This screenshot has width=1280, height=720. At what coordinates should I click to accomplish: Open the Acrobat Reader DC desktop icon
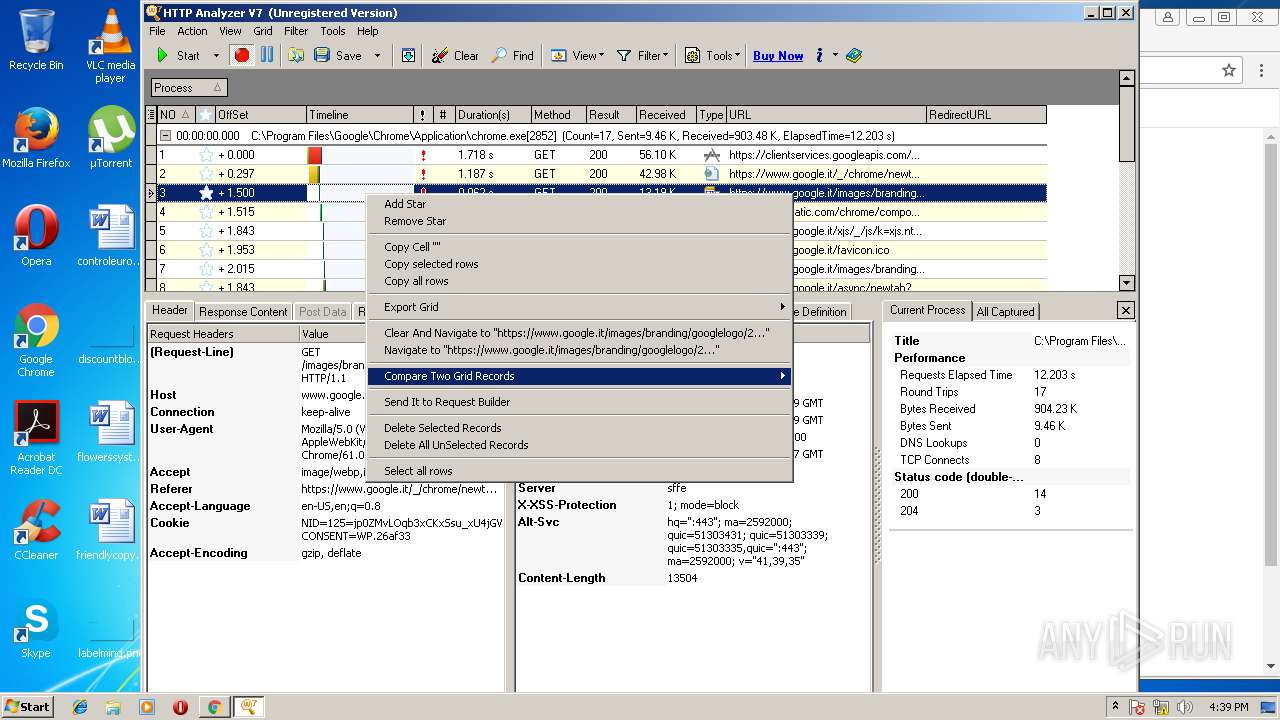(x=37, y=438)
